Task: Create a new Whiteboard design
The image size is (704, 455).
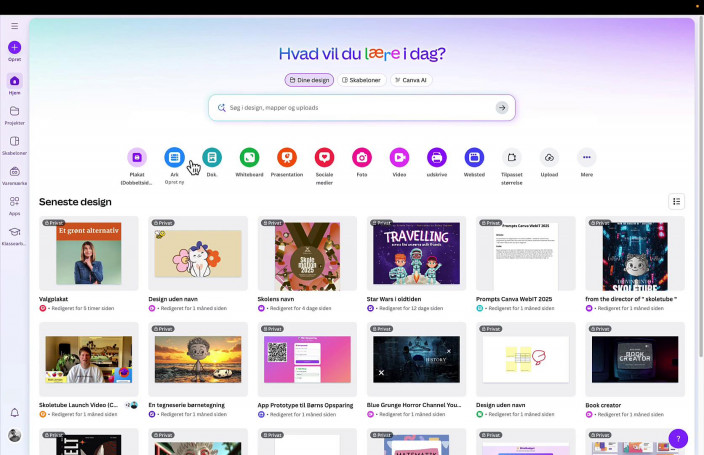Action: coord(249,157)
